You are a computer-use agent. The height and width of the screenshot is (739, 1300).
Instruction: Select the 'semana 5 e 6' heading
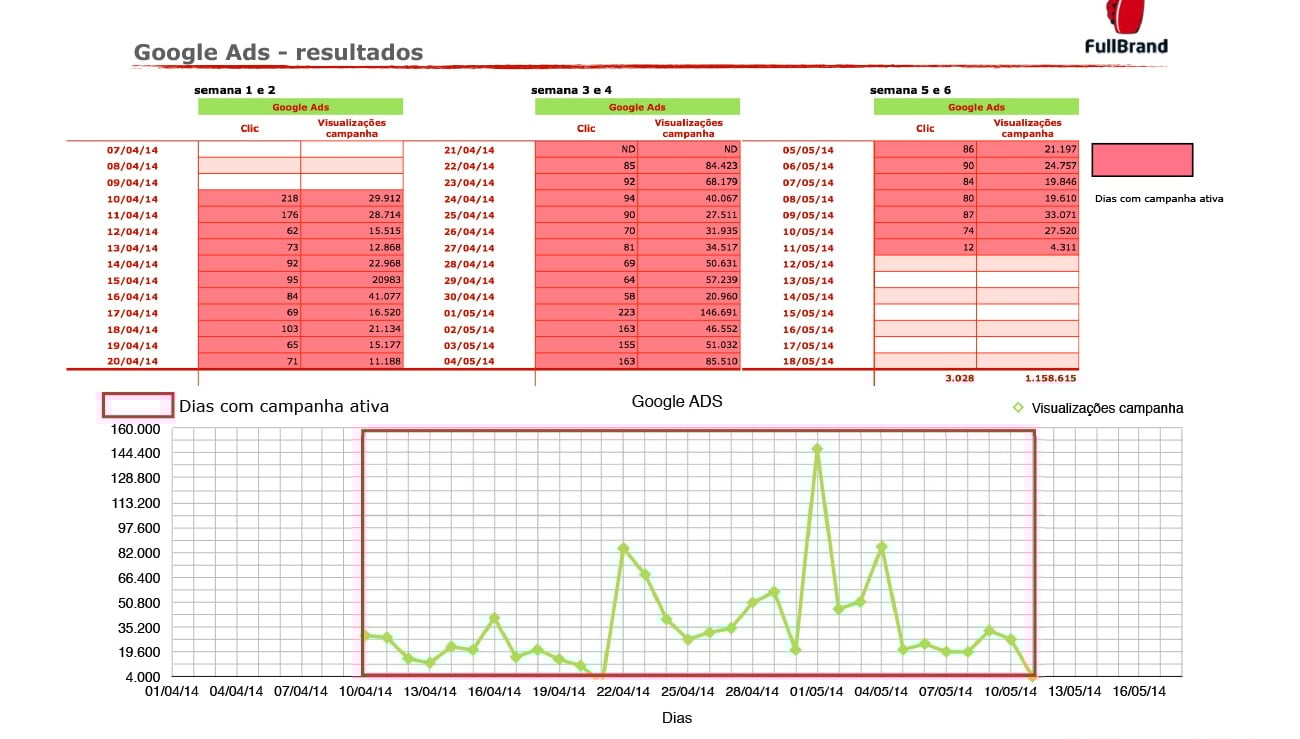[x=911, y=90]
